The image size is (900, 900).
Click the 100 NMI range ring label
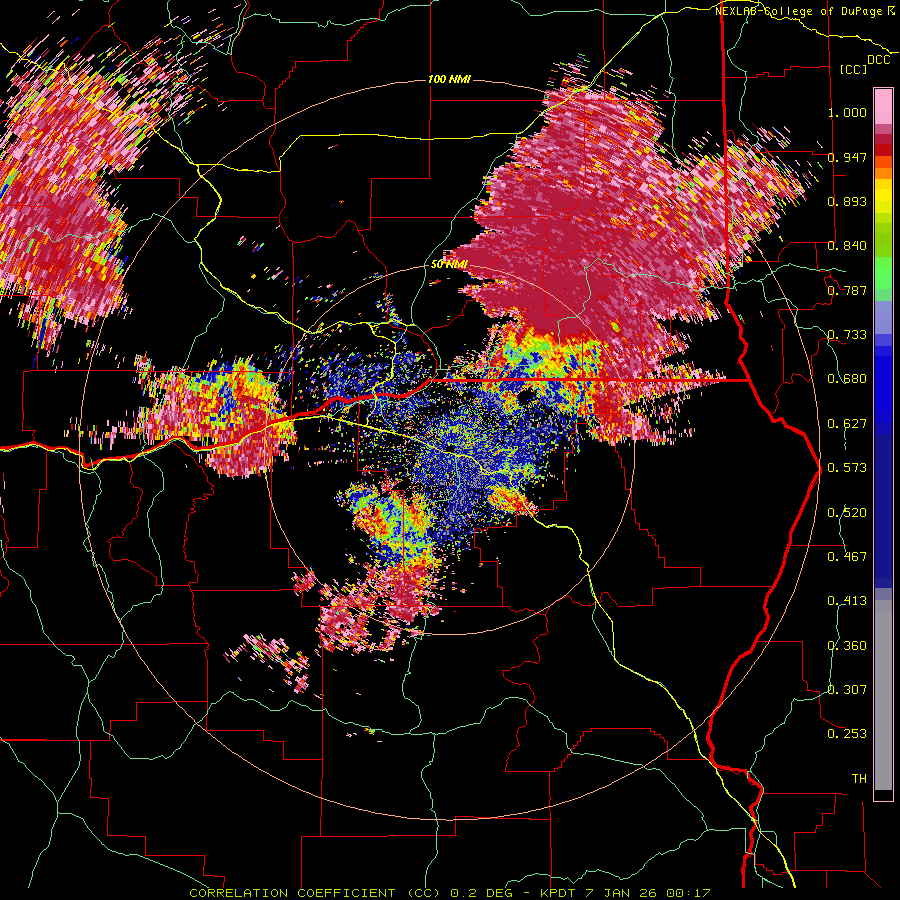449,79
